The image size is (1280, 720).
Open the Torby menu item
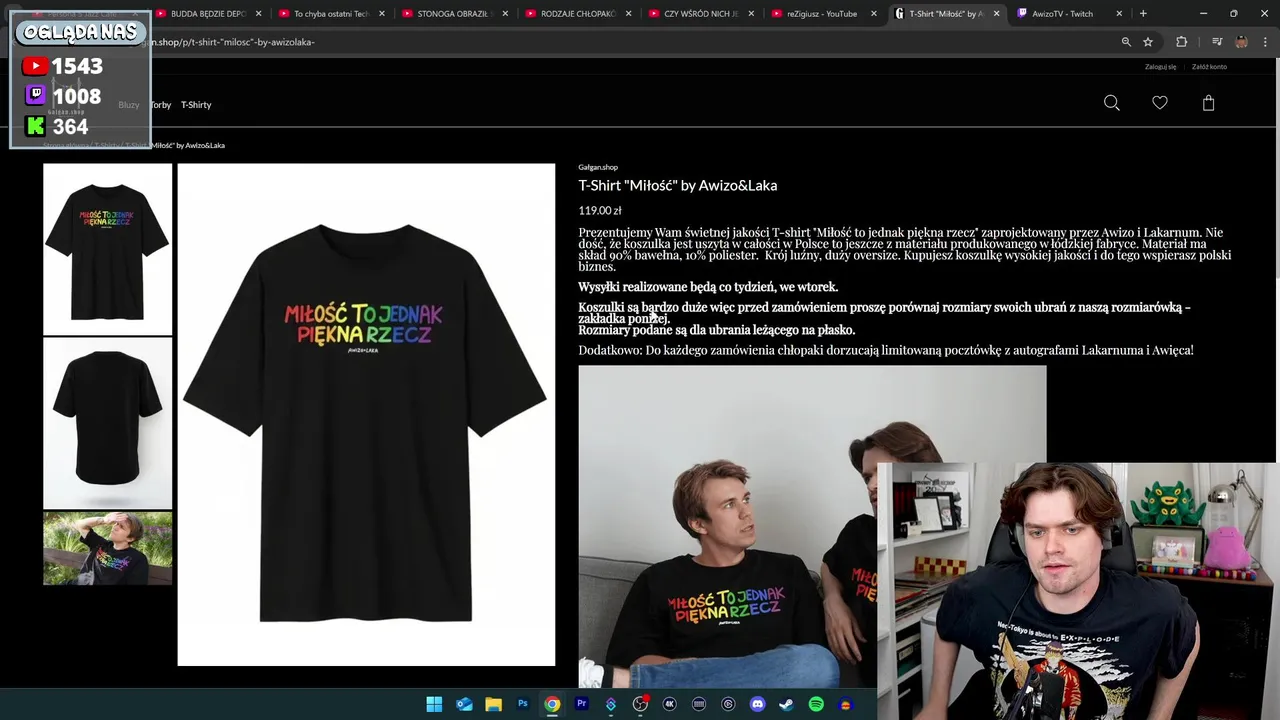(x=160, y=105)
